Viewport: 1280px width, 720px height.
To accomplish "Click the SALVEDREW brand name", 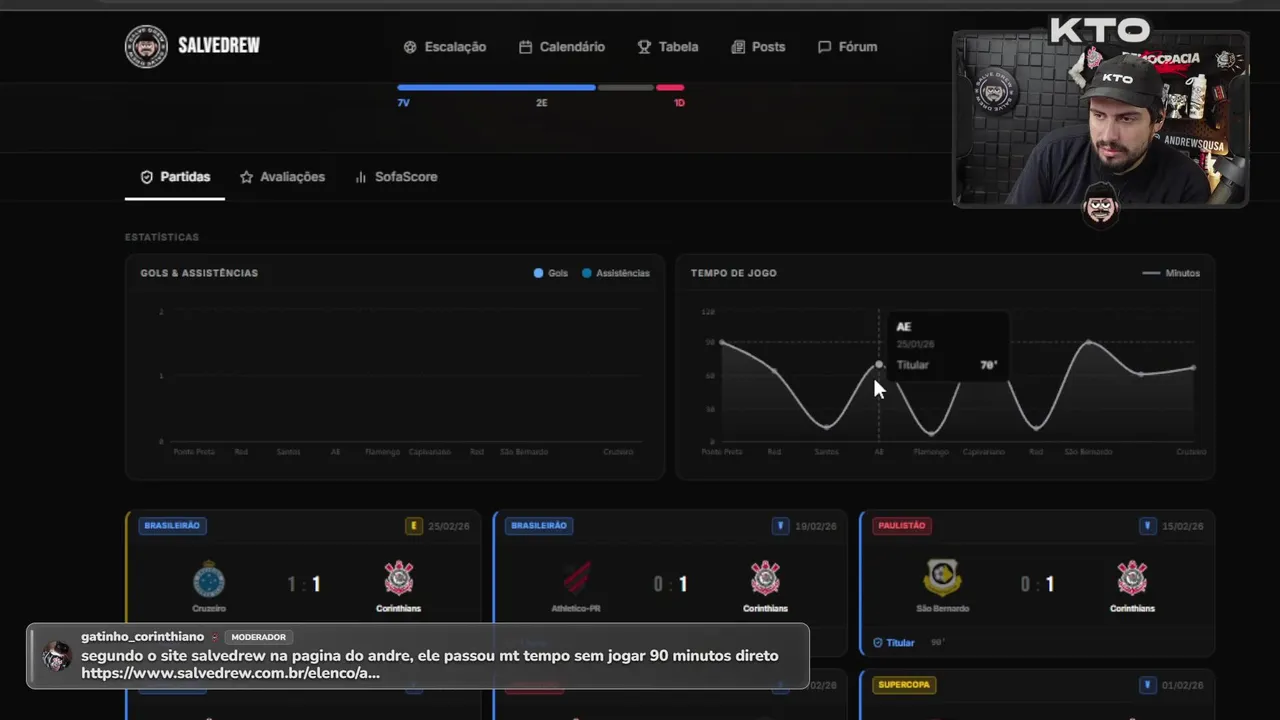I will point(219,46).
